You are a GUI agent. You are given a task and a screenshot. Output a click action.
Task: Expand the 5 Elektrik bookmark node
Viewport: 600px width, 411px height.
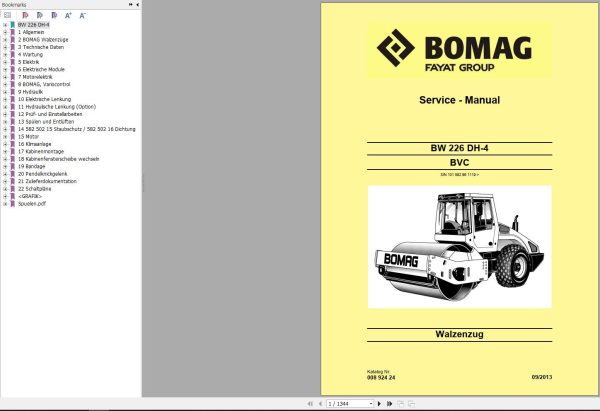point(5,62)
